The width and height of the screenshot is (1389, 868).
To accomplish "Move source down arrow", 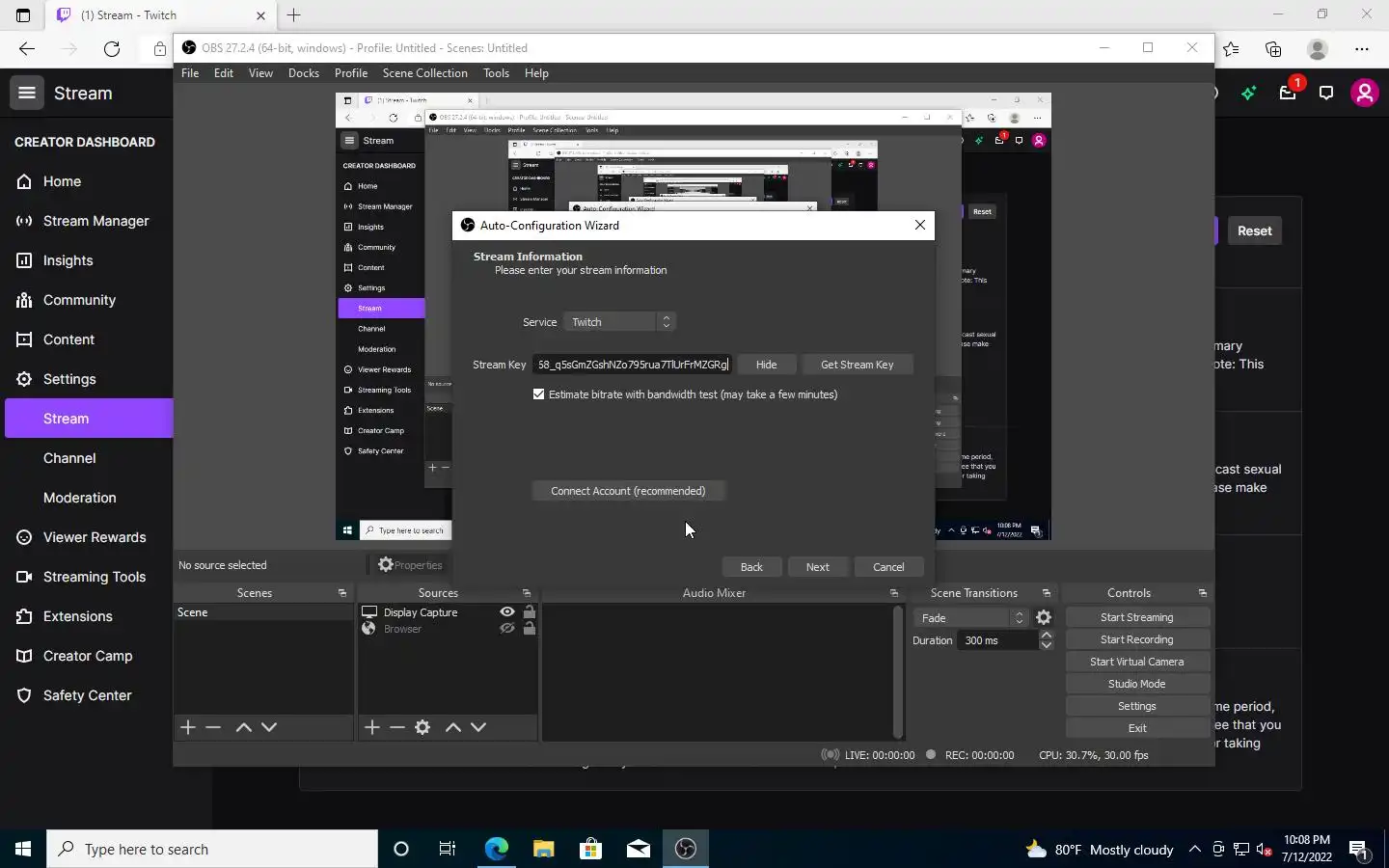I will (478, 727).
